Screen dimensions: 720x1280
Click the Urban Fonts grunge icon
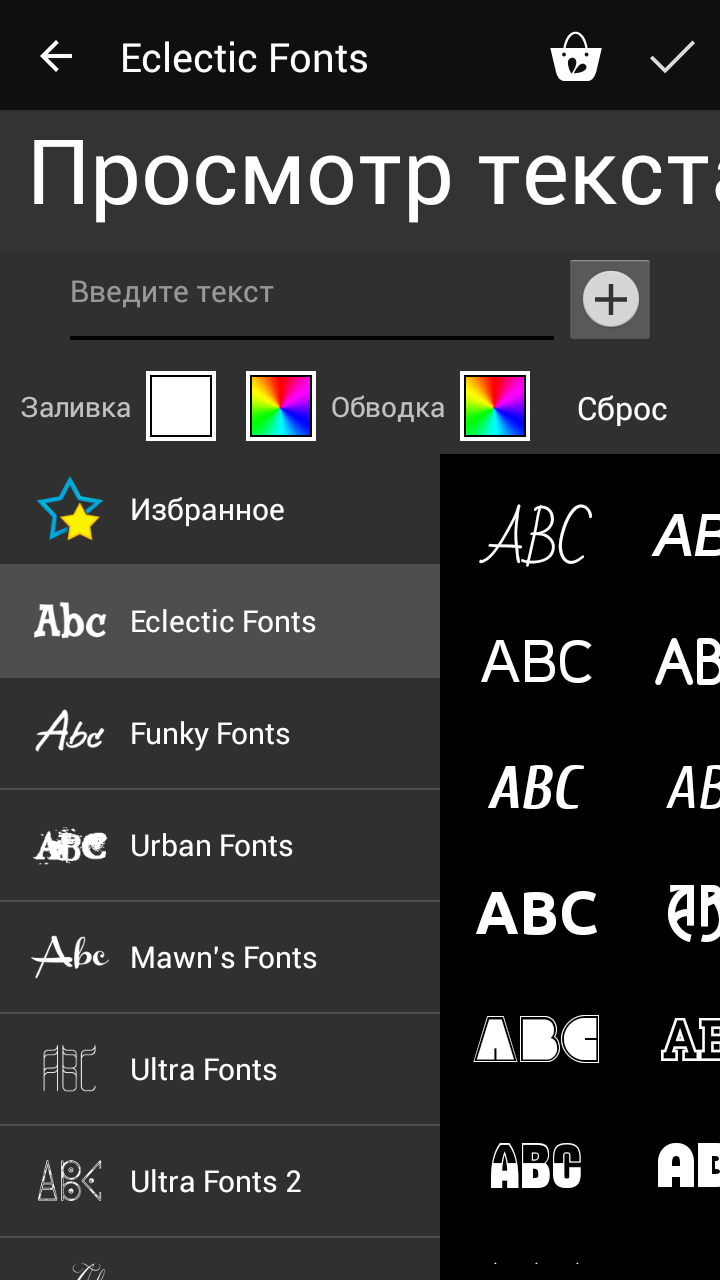70,845
